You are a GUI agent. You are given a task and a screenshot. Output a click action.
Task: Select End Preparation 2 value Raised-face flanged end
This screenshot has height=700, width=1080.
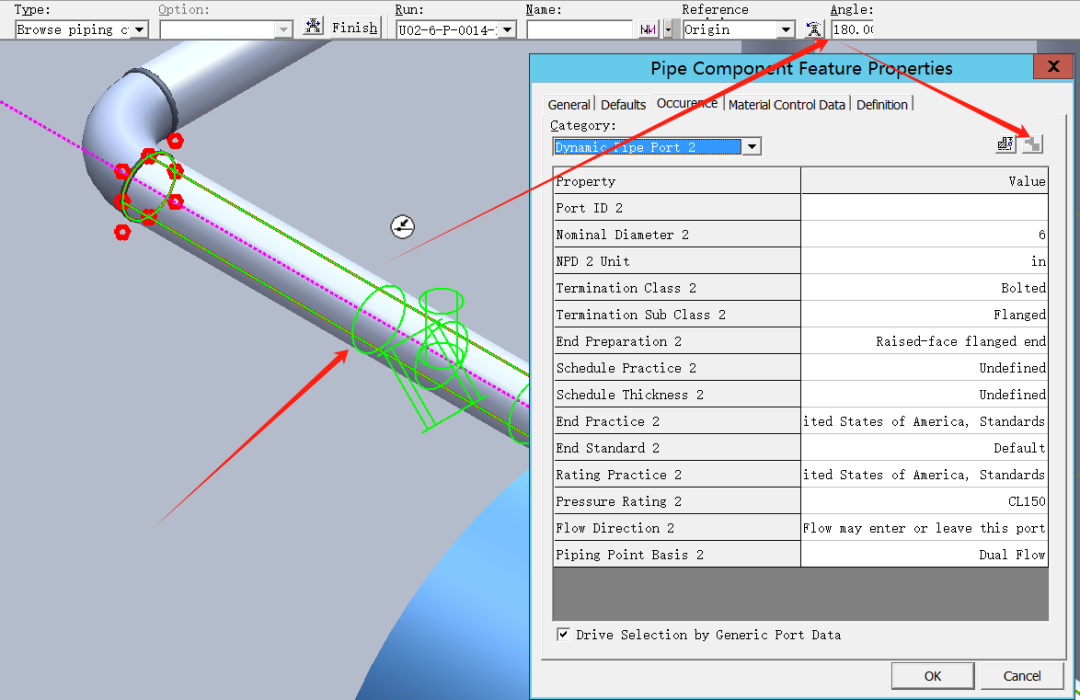[924, 341]
